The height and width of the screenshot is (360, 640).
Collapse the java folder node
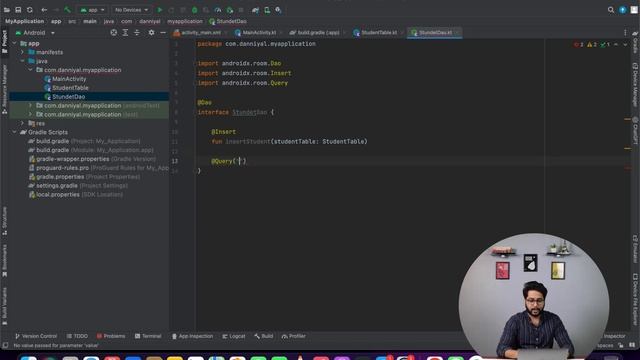[x=22, y=61]
